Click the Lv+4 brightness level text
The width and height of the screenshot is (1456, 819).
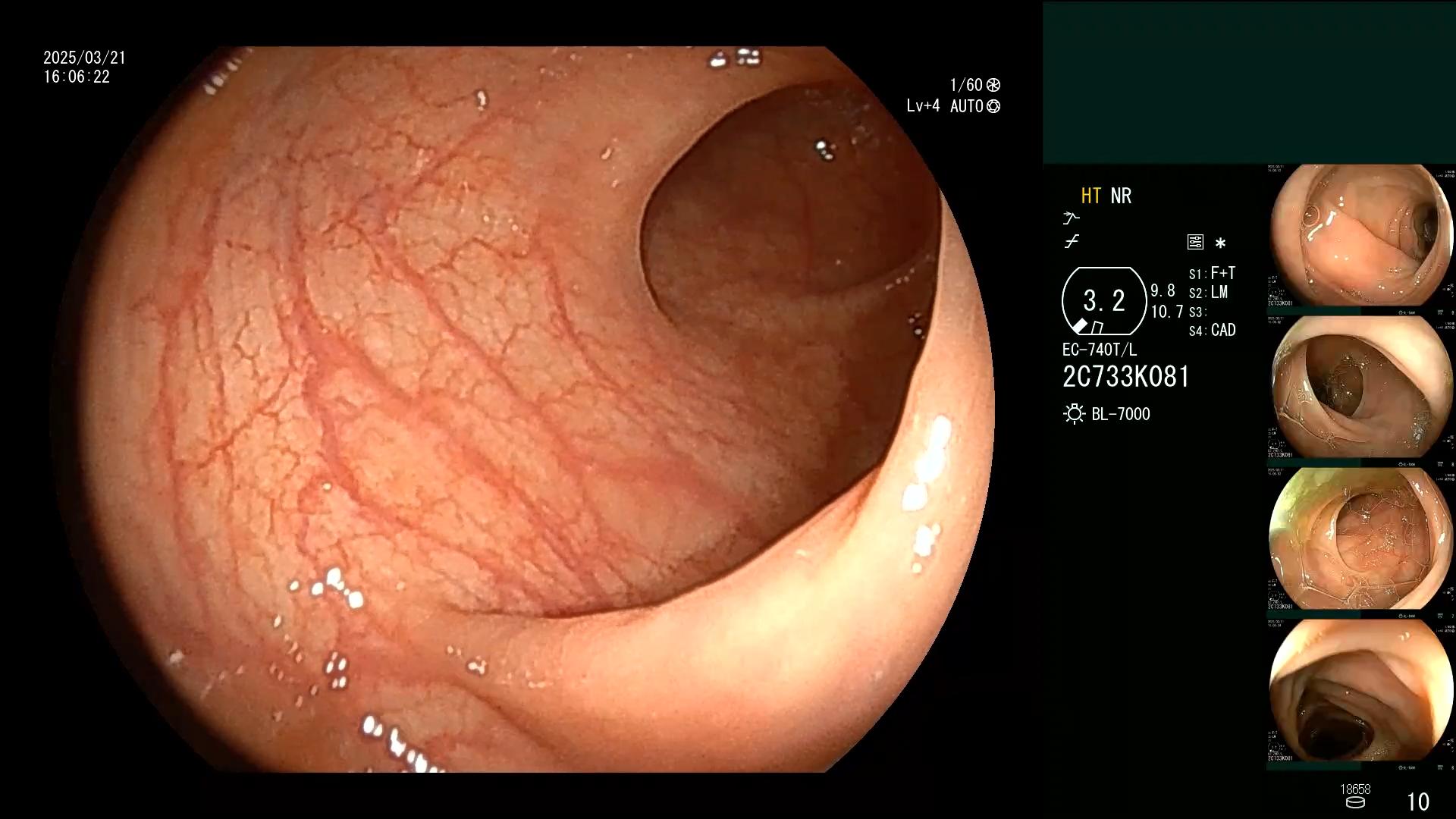pos(923,106)
